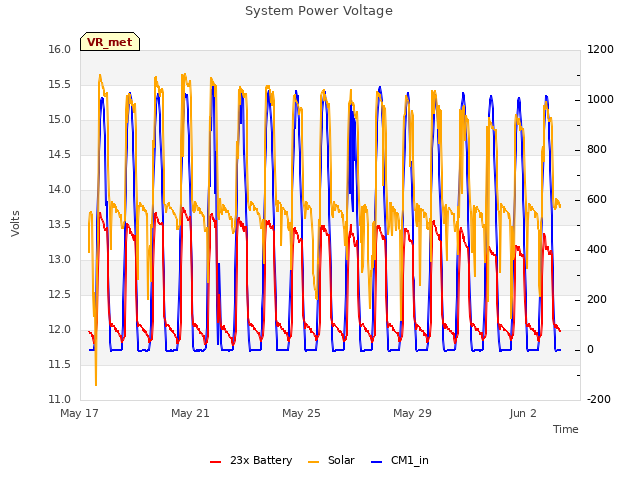Click the May 25 x-axis label
The height and width of the screenshot is (480, 640).
tap(302, 413)
